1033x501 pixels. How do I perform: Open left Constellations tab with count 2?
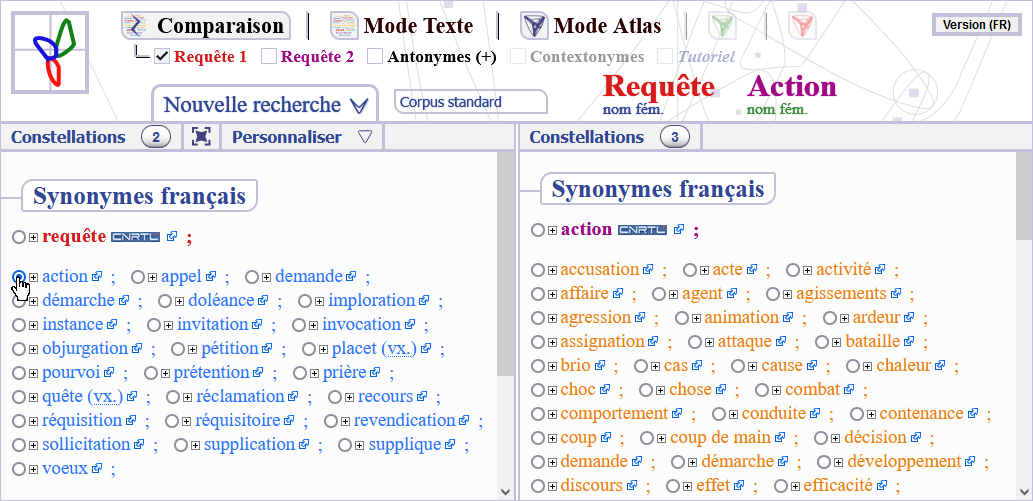[x=90, y=137]
